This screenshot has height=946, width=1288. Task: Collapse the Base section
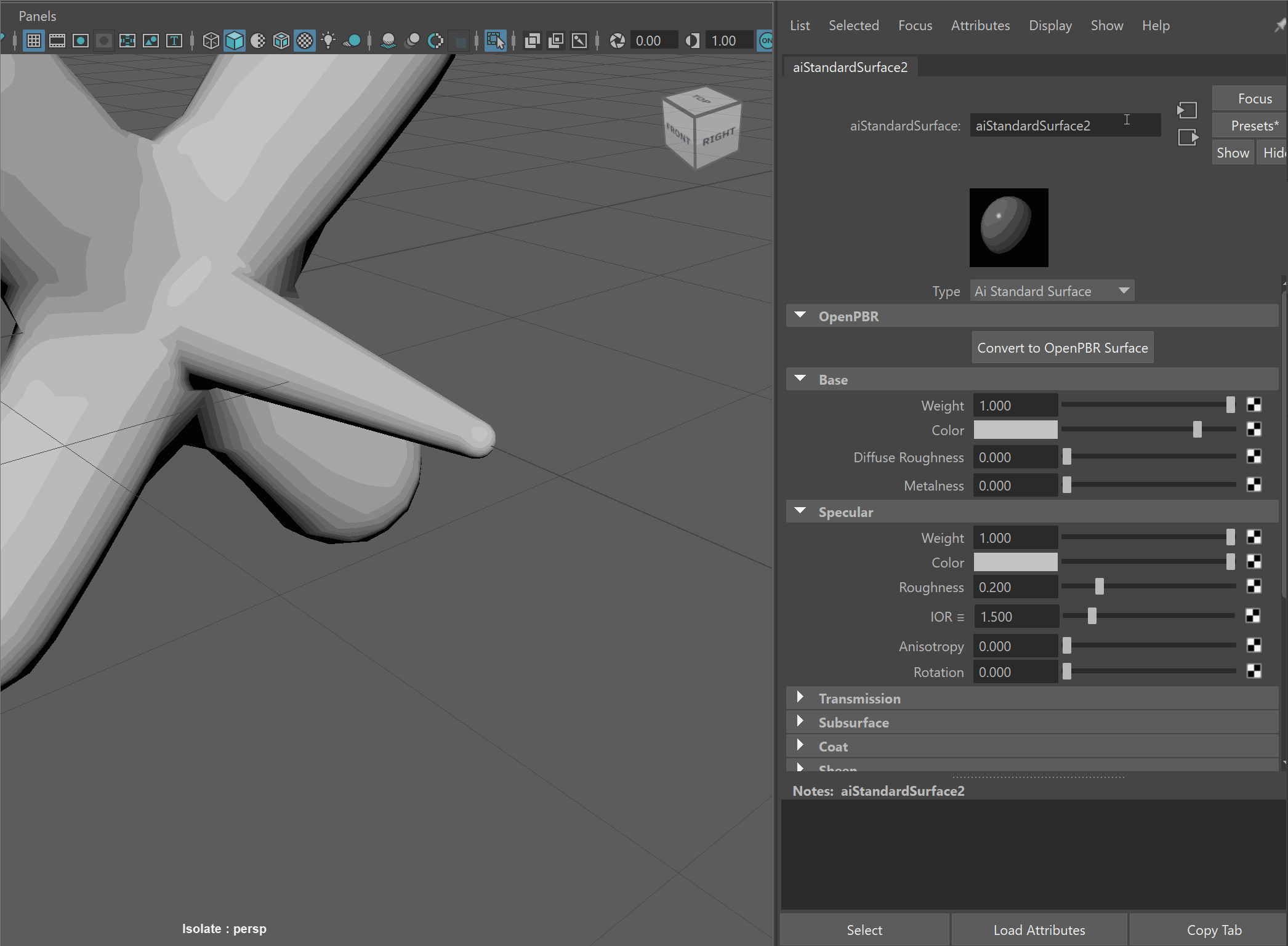(800, 379)
